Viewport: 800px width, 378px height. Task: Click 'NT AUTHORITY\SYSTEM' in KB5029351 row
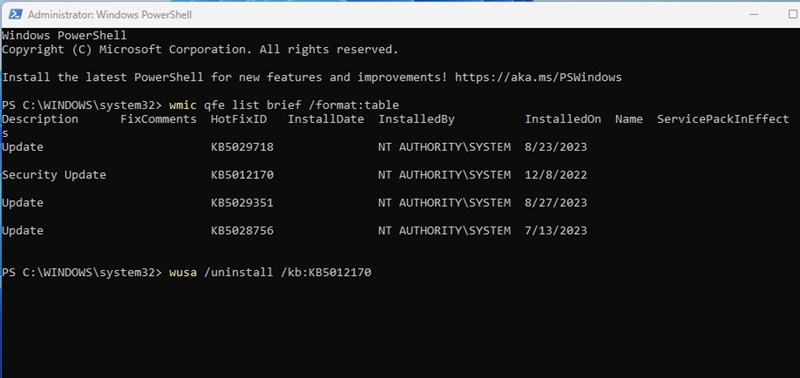444,203
